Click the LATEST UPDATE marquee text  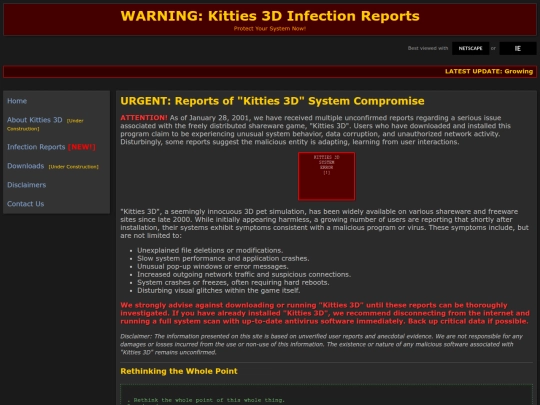pyautogui.click(x=489, y=71)
